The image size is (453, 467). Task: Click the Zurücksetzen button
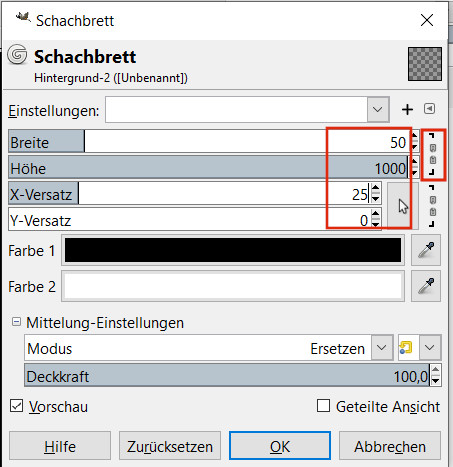pos(170,446)
